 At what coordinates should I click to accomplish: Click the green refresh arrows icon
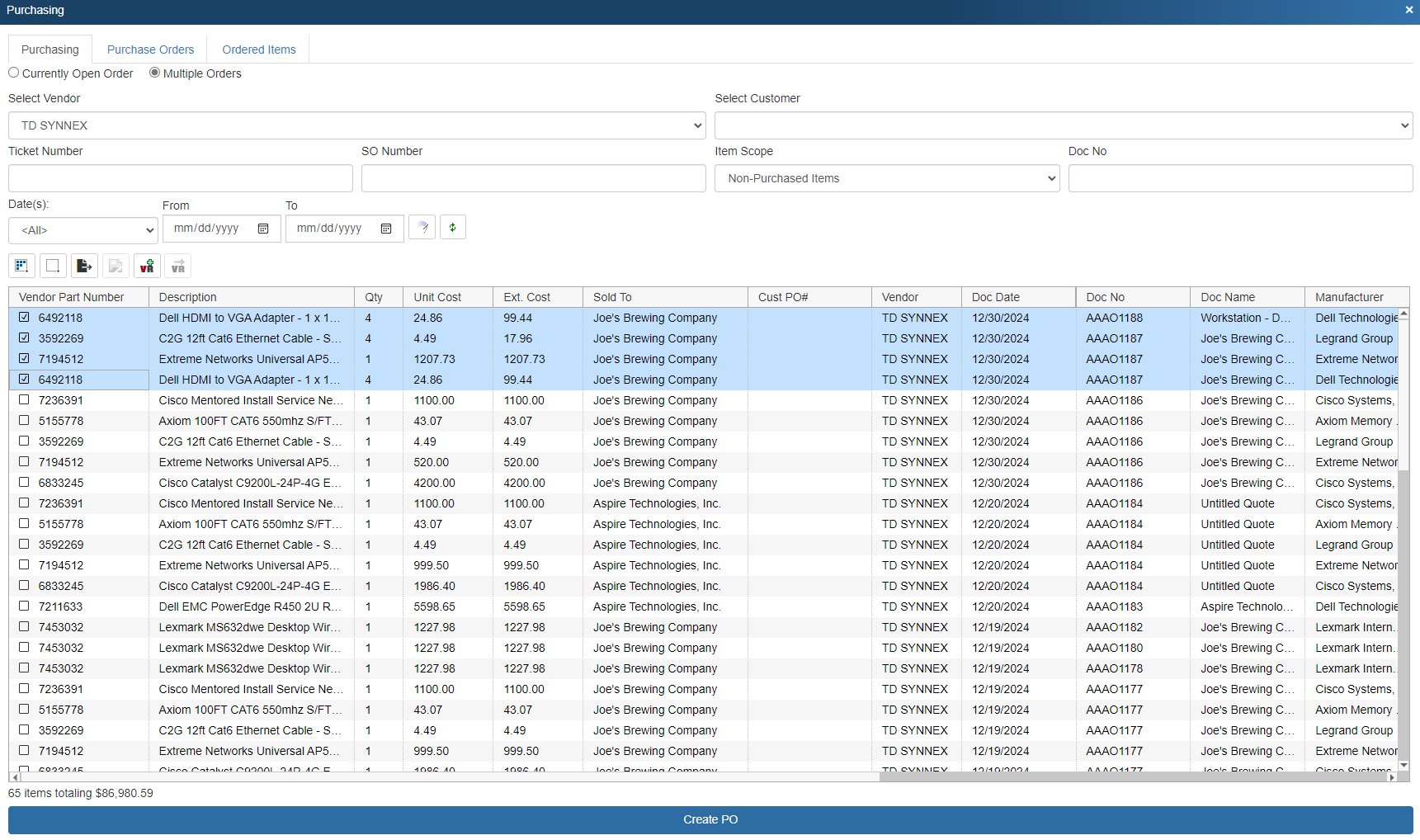[452, 227]
